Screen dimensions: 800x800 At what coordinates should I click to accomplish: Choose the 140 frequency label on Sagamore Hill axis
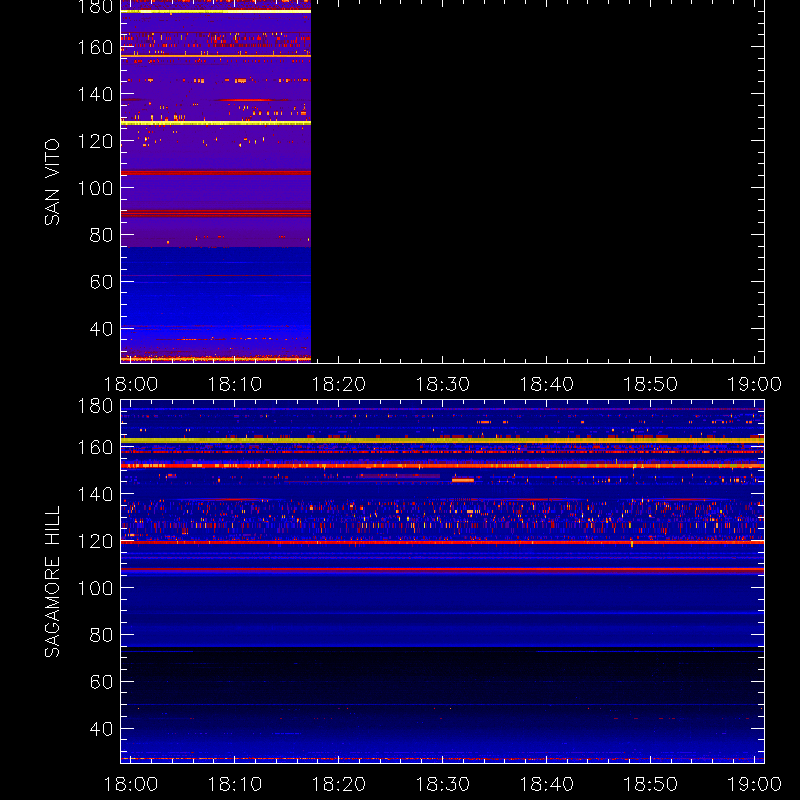click(95, 494)
